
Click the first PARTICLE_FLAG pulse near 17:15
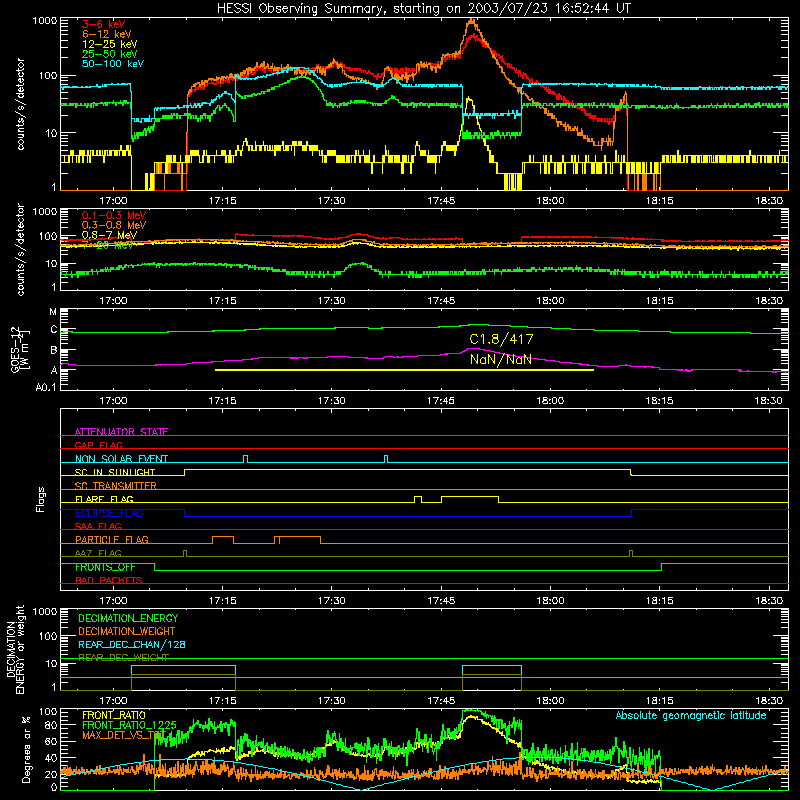(x=223, y=540)
